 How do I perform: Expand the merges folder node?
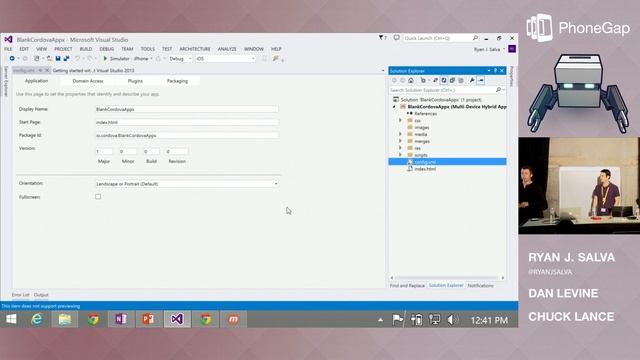pos(400,141)
